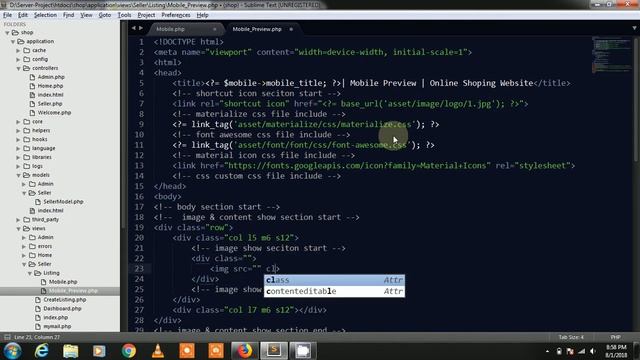Launch Internet Explorer from the taskbar
This screenshot has height=360, width=640.
coord(42,351)
